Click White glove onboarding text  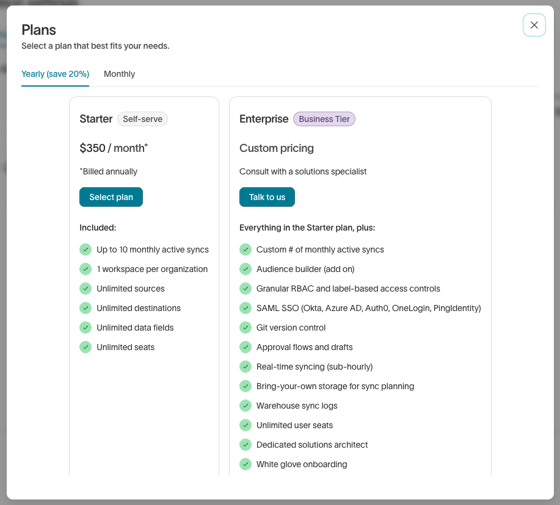pyautogui.click(x=301, y=464)
